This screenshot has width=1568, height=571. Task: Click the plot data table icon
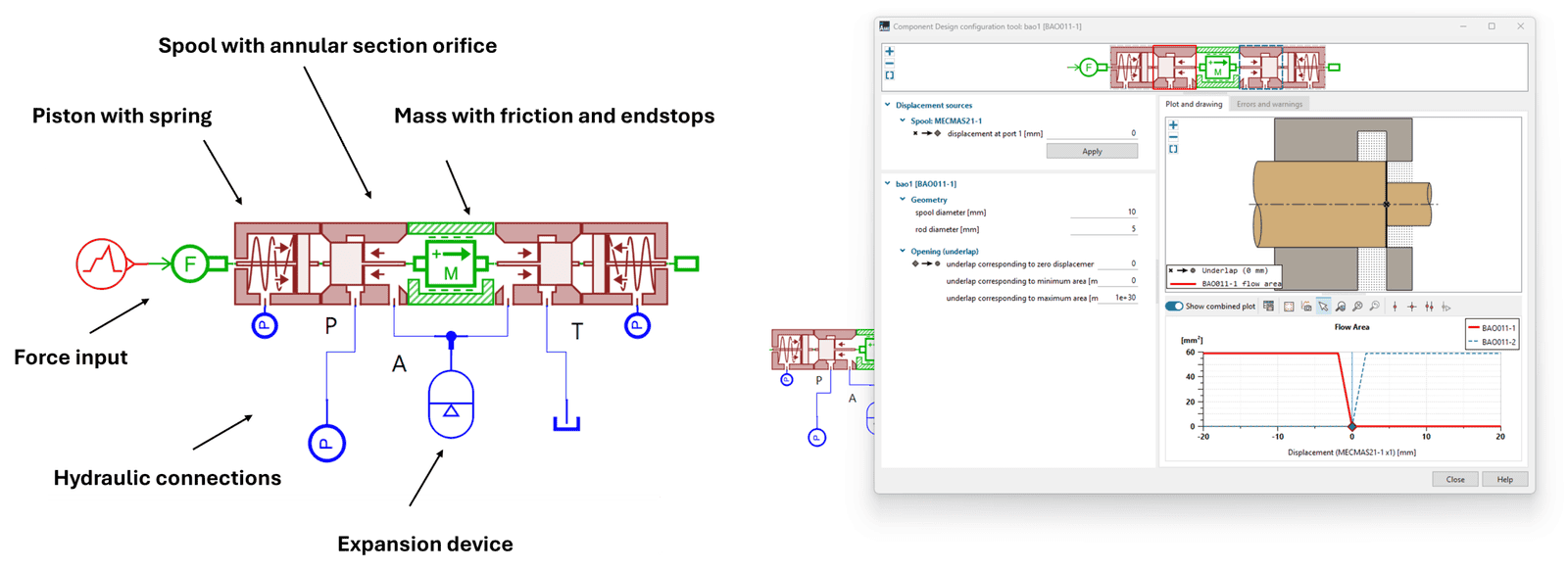[1269, 307]
